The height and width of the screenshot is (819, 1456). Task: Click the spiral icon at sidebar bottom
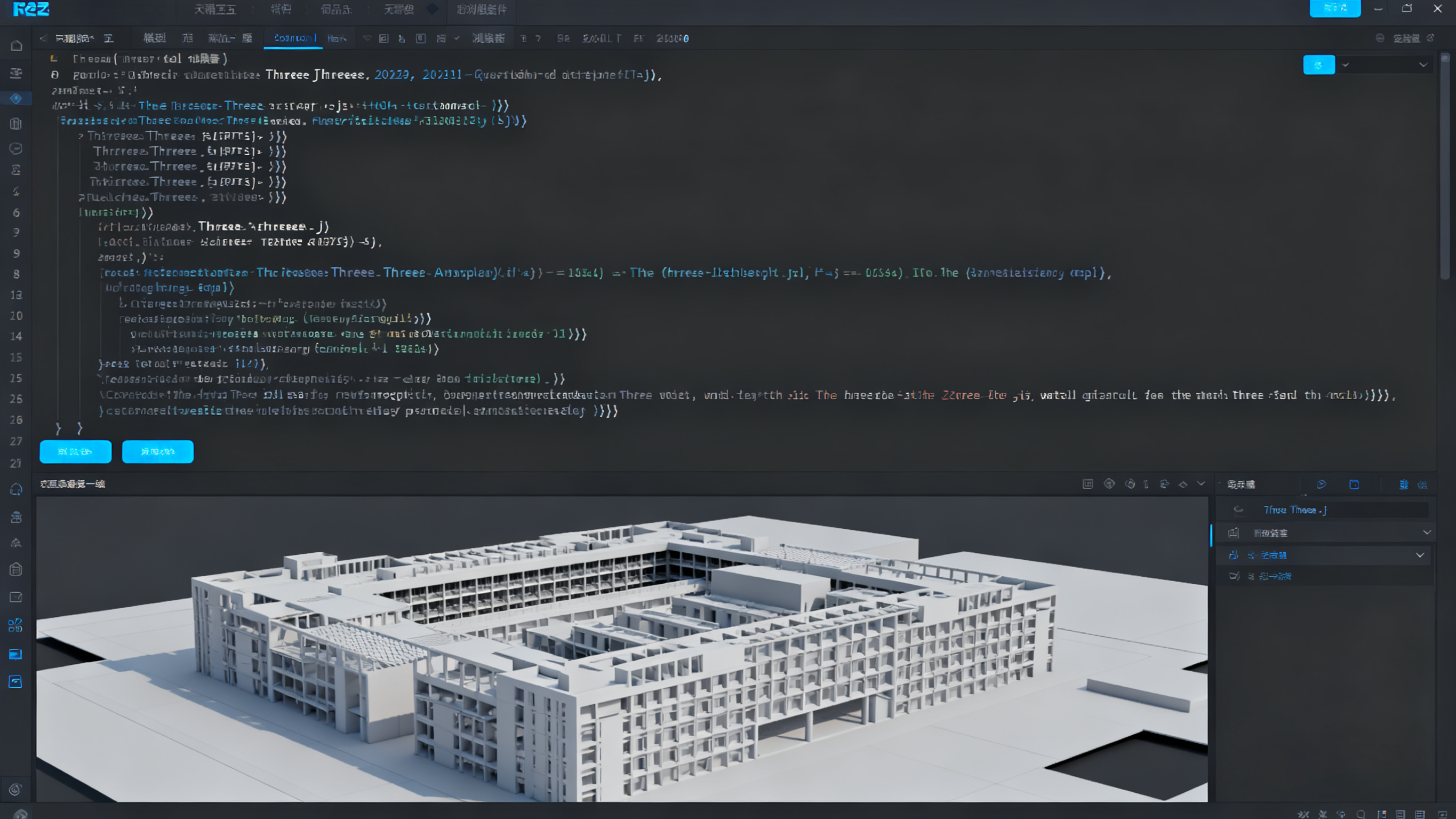point(16,789)
